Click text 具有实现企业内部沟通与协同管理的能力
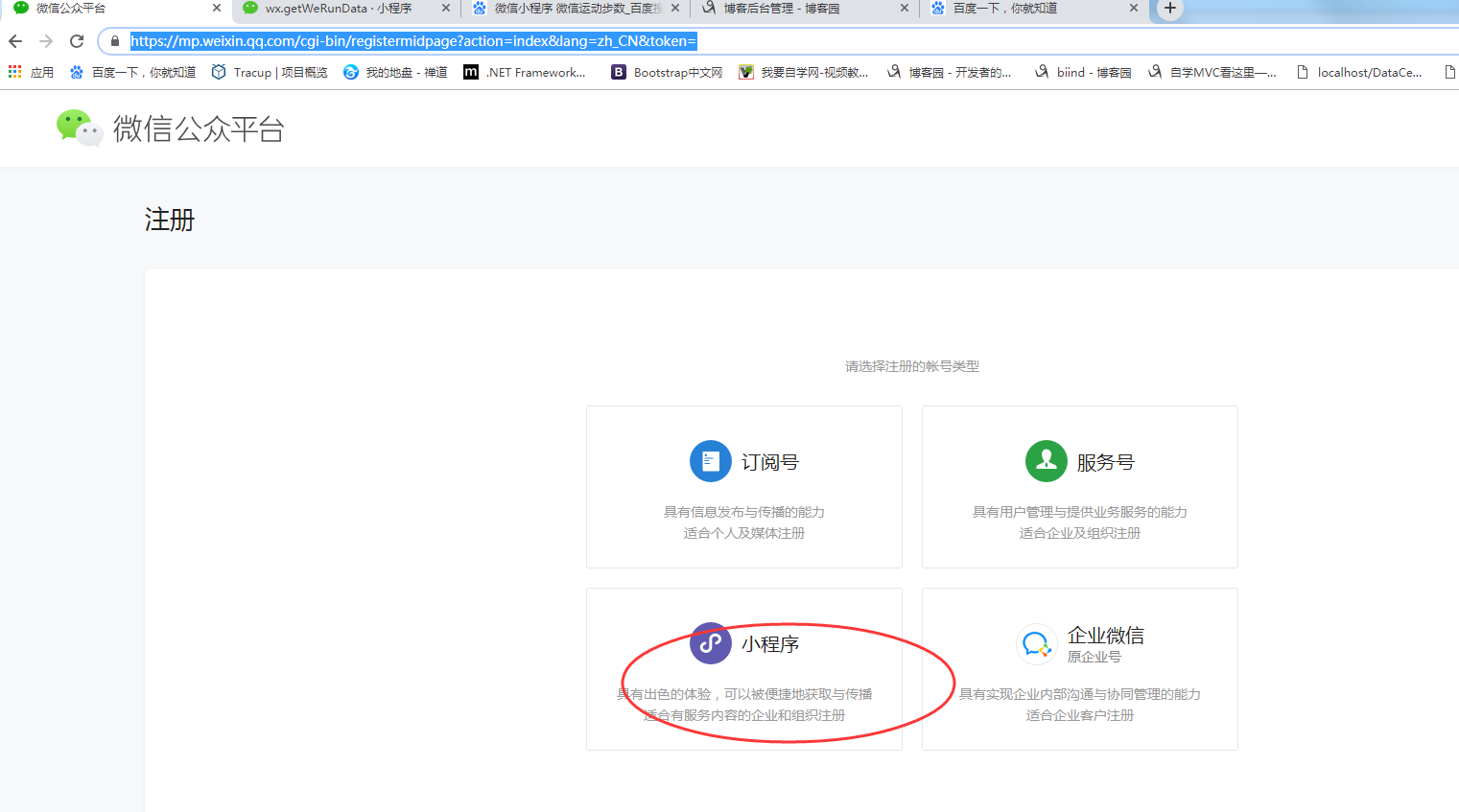1459x812 pixels. point(1080,694)
